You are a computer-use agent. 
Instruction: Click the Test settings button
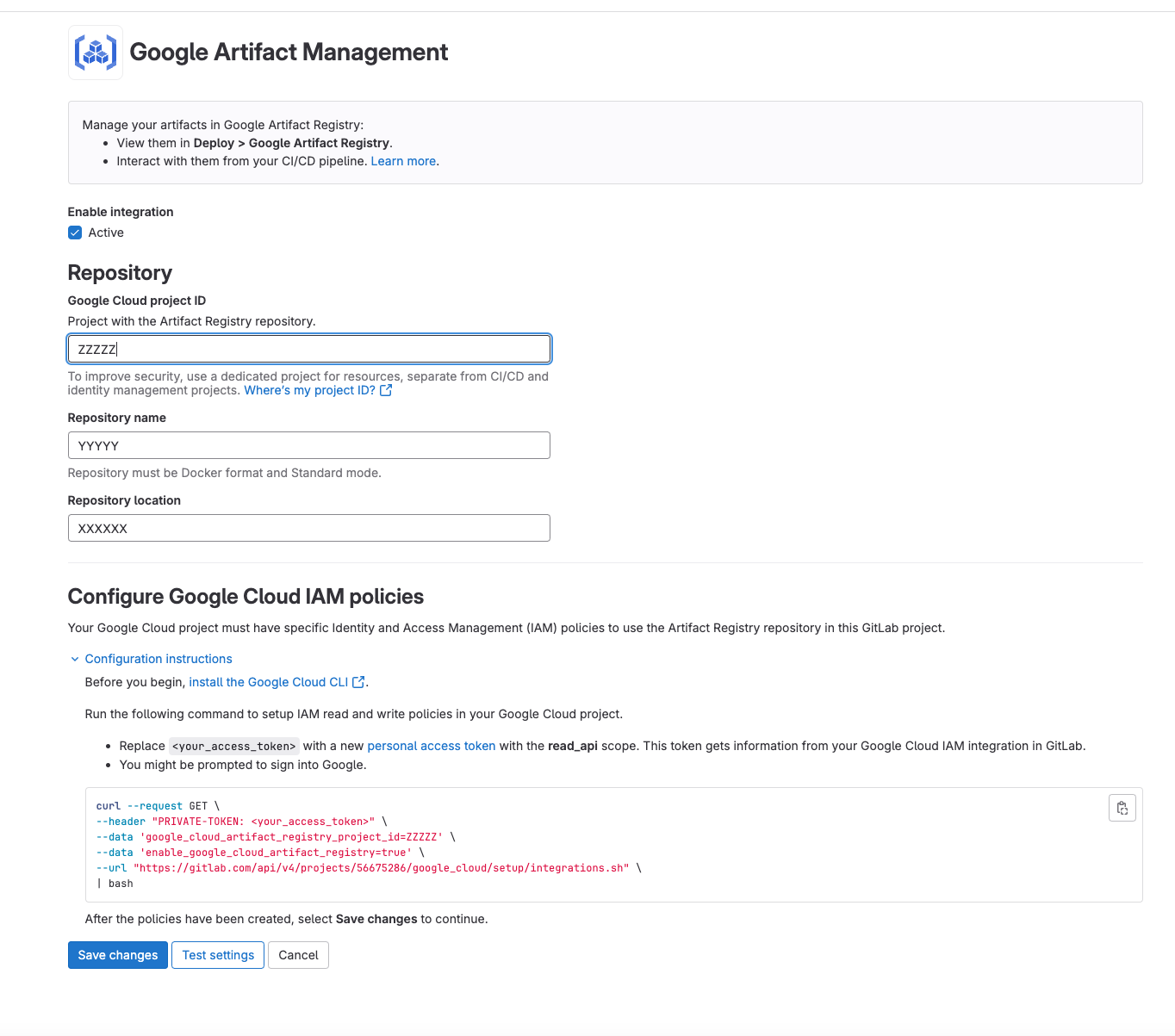coord(218,955)
